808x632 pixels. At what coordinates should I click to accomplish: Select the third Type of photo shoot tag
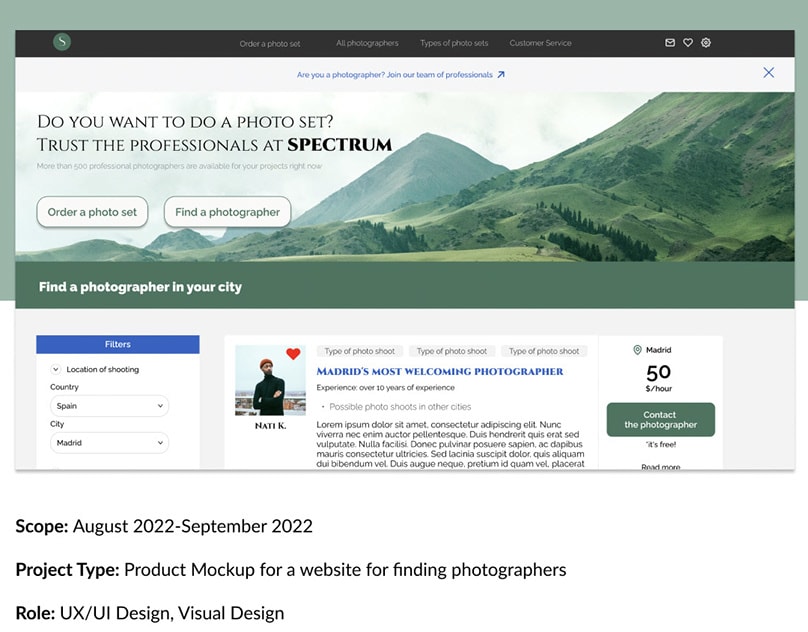[544, 351]
